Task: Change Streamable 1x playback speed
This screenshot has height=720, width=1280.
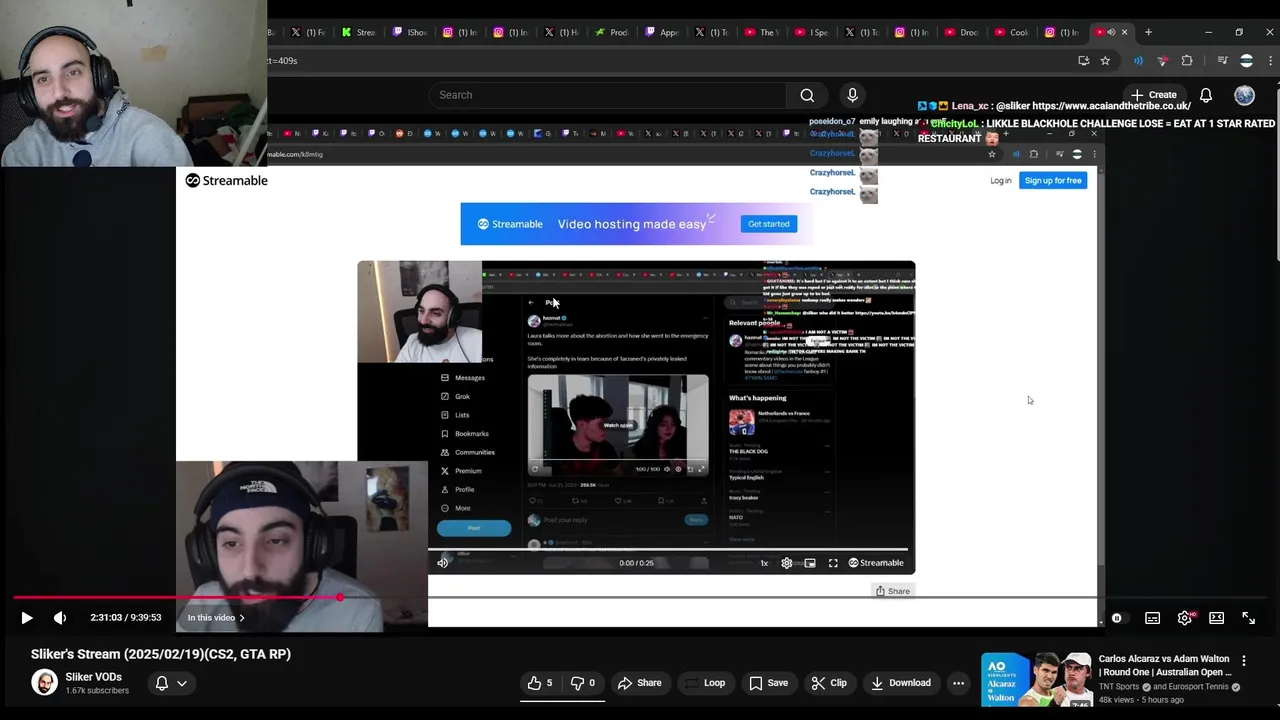Action: (x=764, y=563)
